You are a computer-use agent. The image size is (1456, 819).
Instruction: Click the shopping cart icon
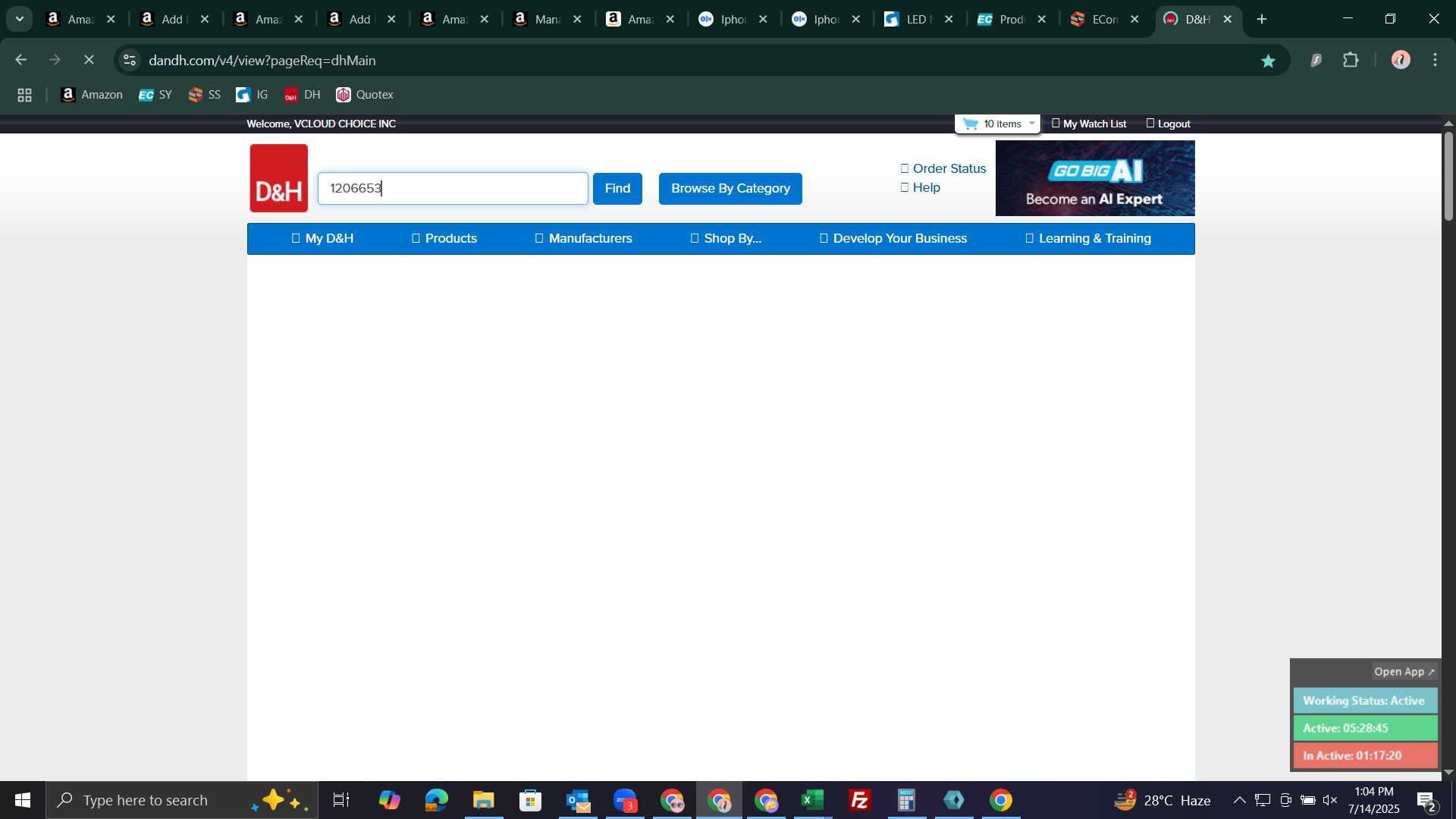970,124
